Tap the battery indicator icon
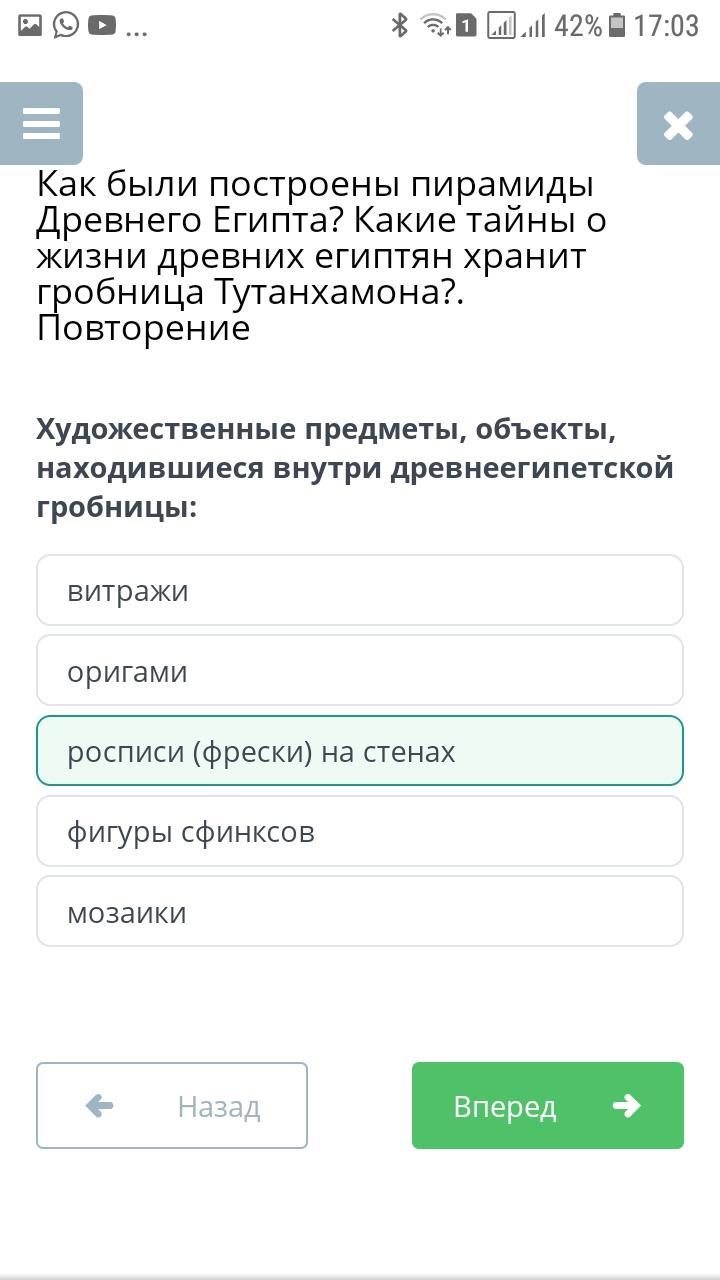This screenshot has width=720, height=1280. 617,25
